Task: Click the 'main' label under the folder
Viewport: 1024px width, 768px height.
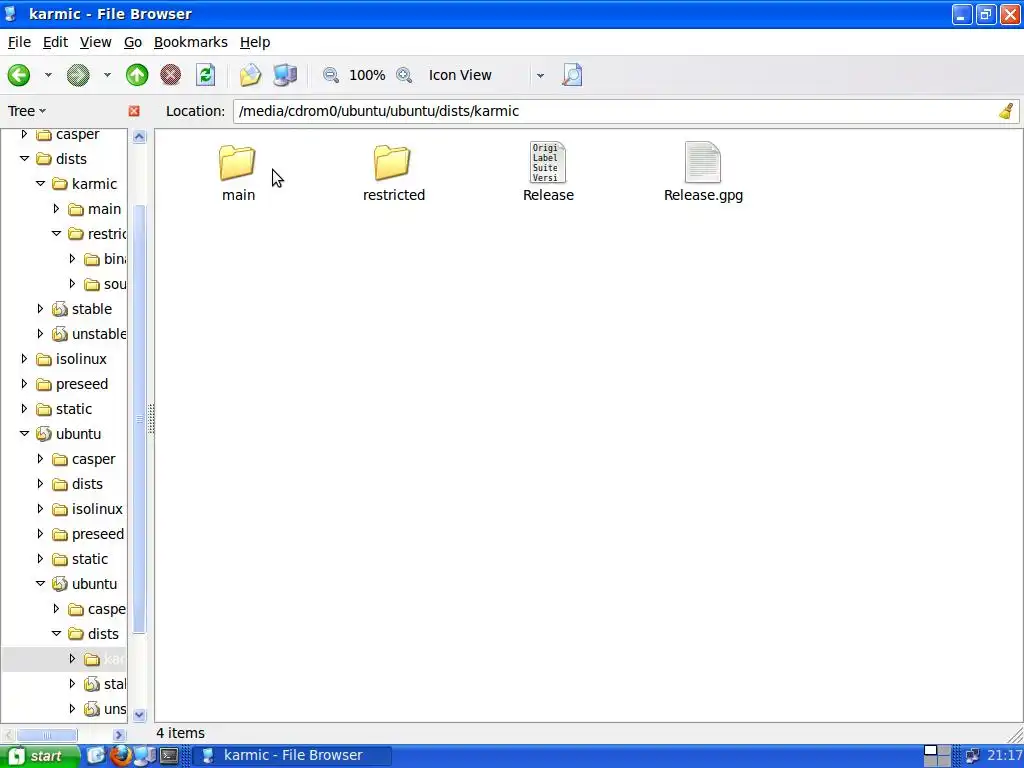Action: click(x=238, y=195)
